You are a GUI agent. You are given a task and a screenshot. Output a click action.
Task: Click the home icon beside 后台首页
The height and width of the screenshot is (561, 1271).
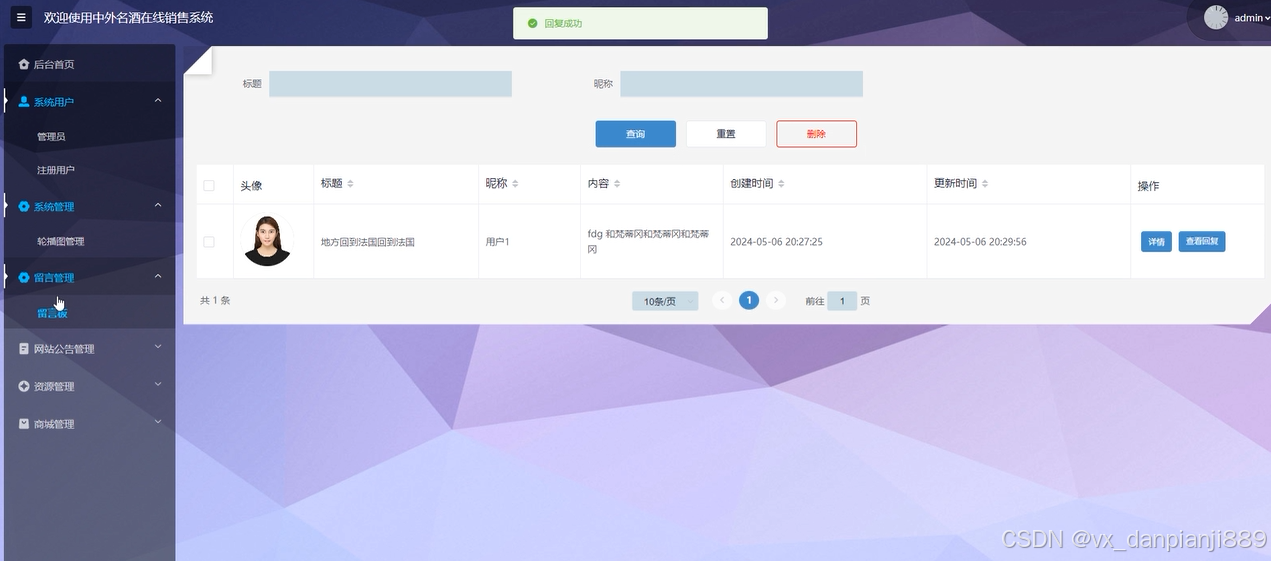[24, 64]
